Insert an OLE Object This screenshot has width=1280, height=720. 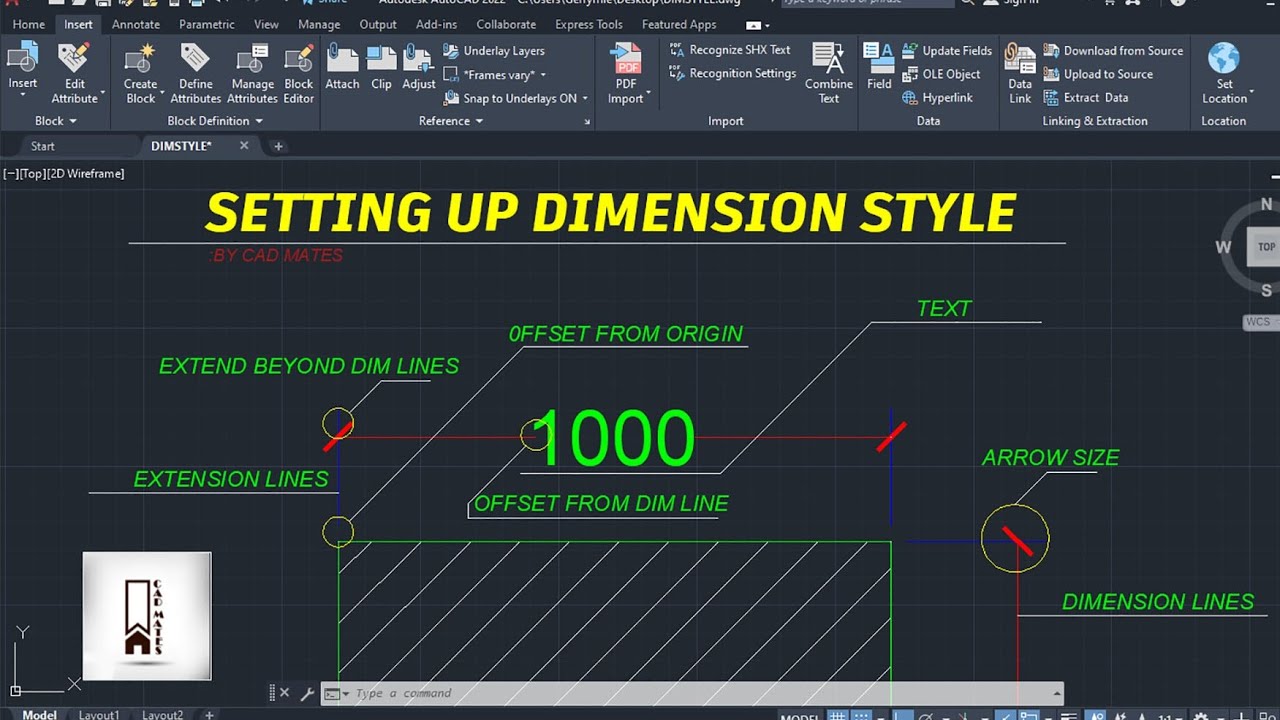941,74
